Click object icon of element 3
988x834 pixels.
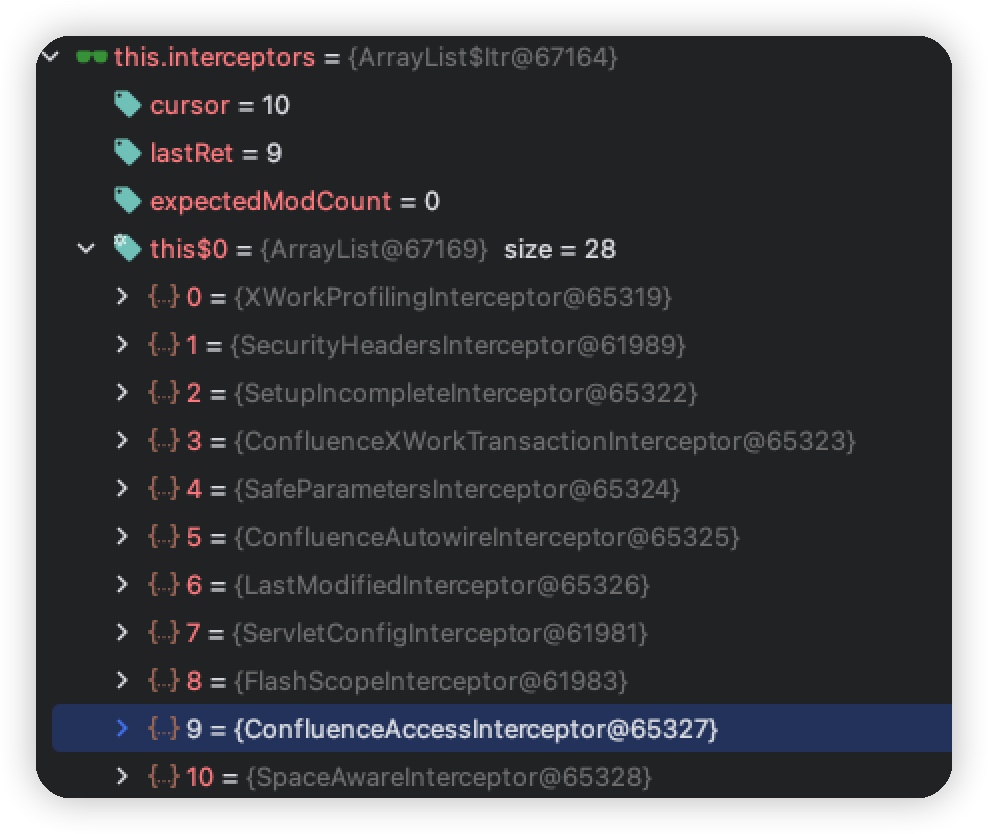[x=164, y=440]
